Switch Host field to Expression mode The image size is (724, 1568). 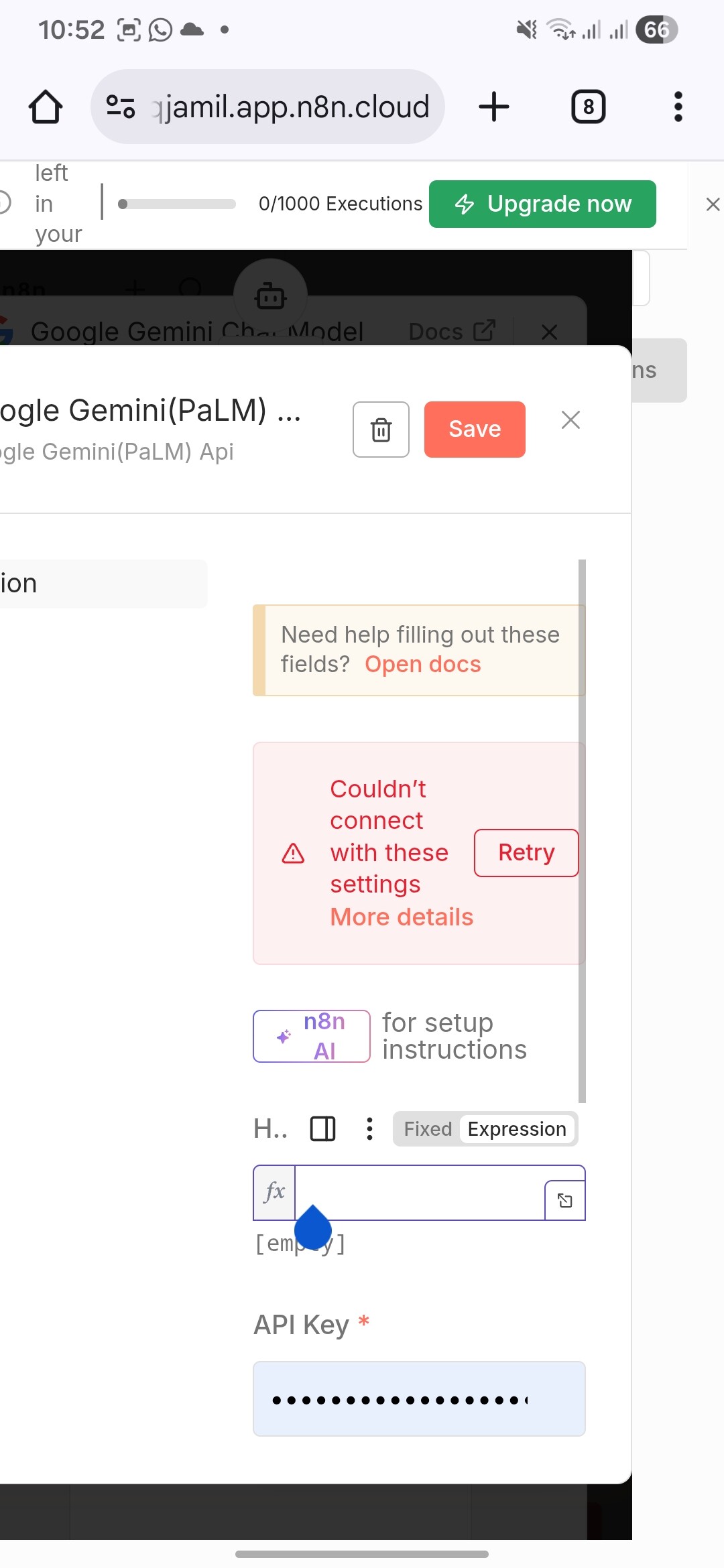pos(517,1129)
